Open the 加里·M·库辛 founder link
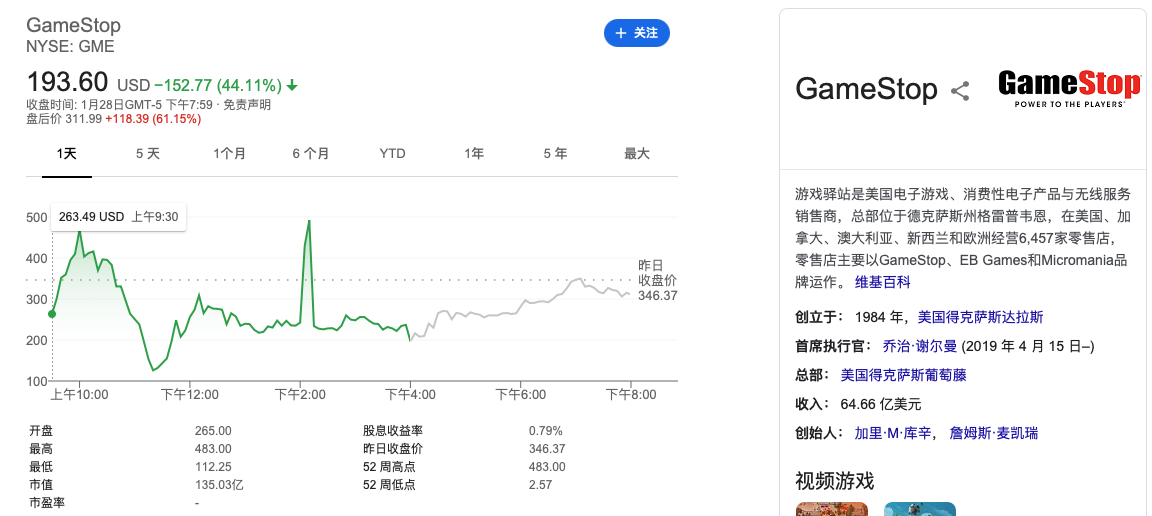Image resolution: width=1152 pixels, height=516 pixels. tap(894, 433)
